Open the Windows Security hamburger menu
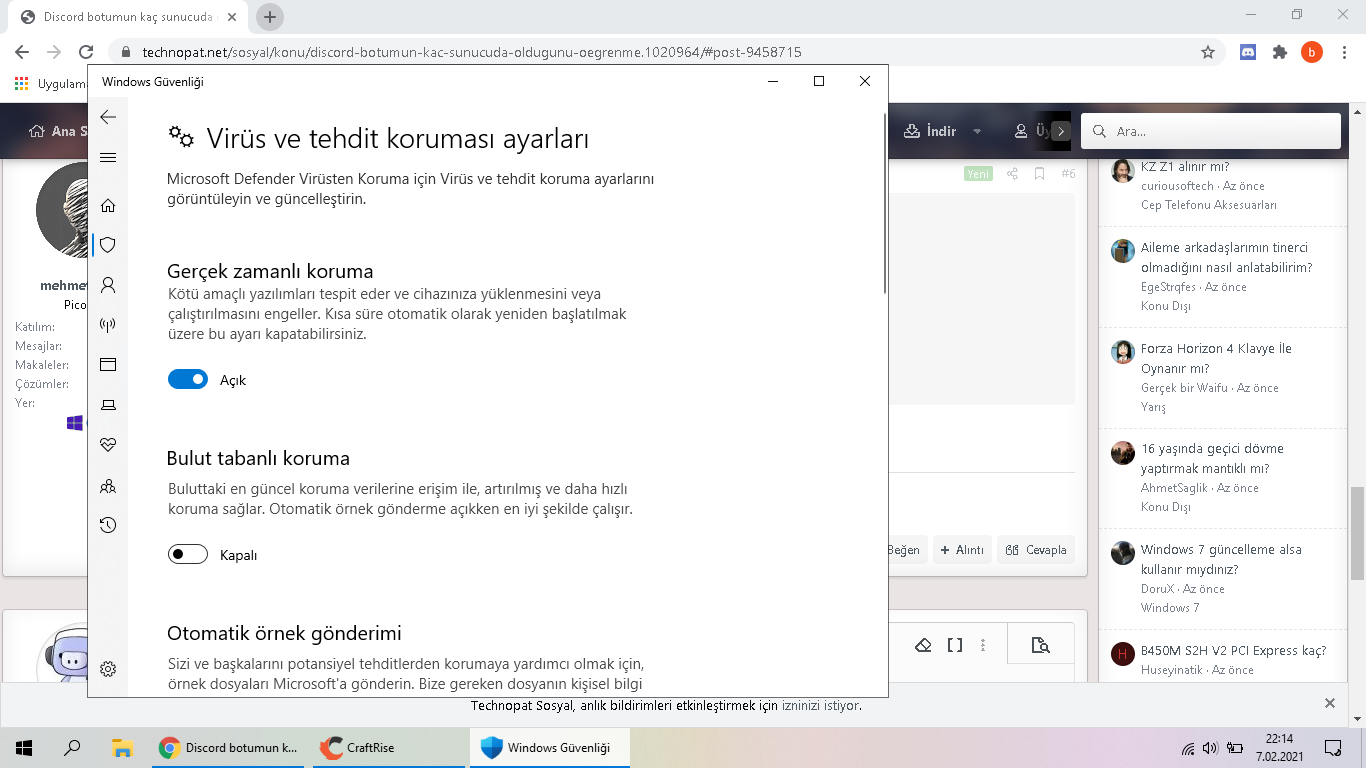1366x768 pixels. pos(108,158)
